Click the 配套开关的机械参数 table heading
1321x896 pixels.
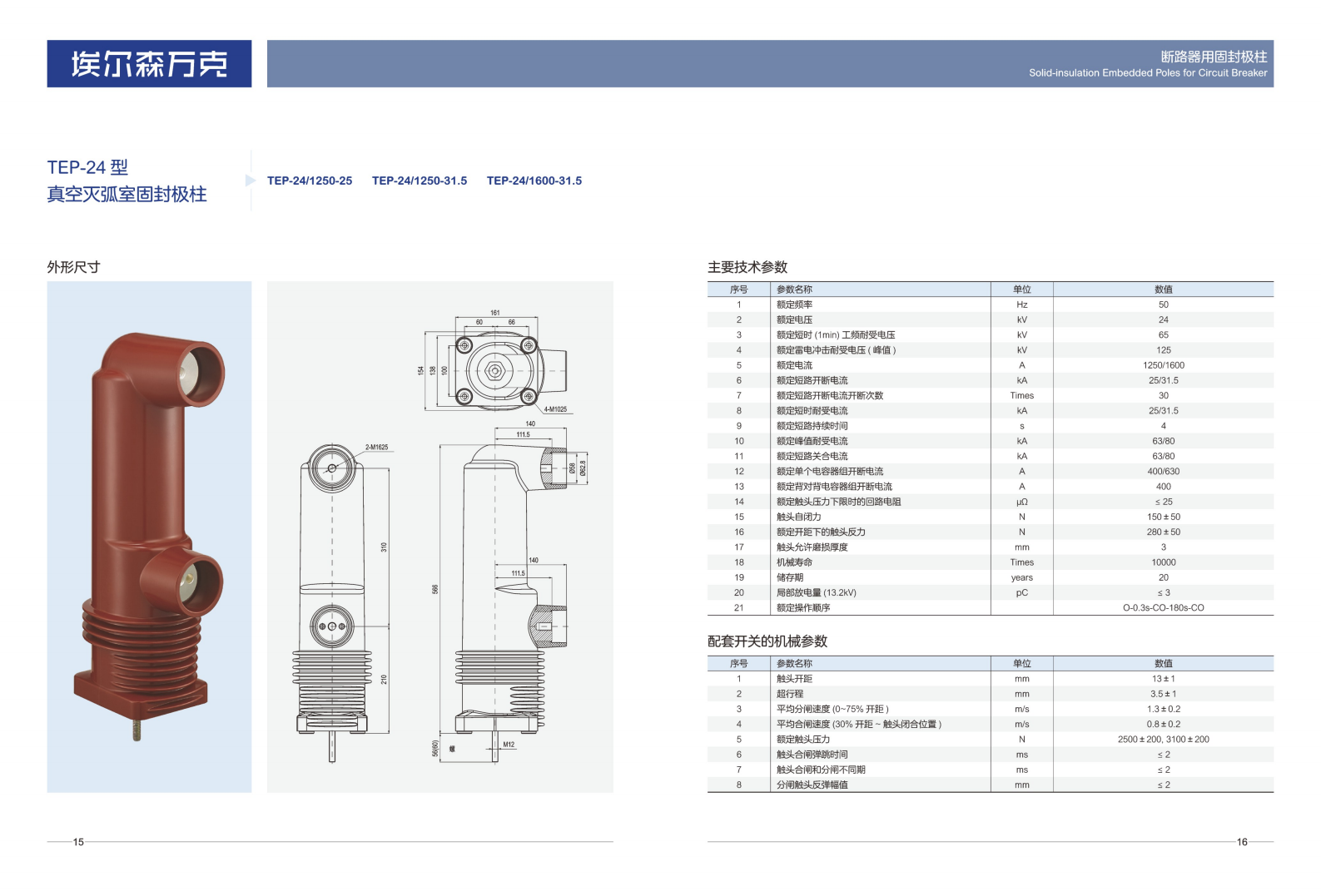pos(767,641)
